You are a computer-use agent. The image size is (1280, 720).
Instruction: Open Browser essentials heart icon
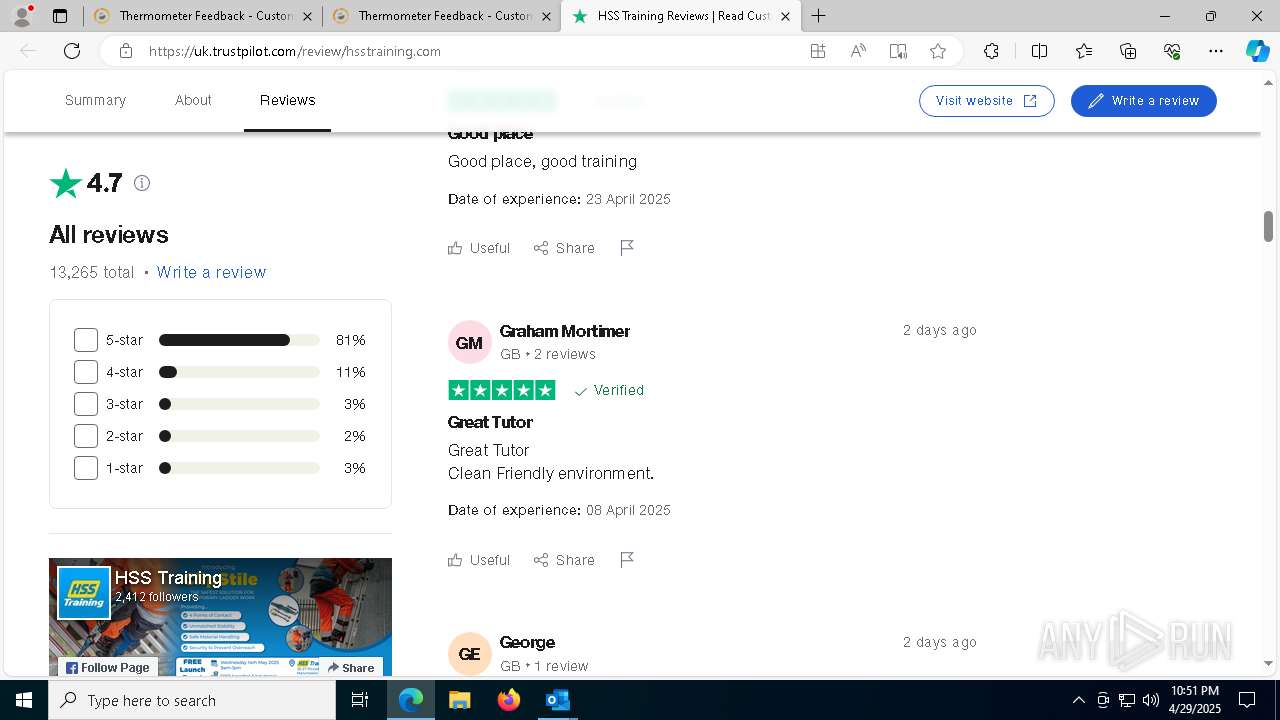pyautogui.click(x=1172, y=51)
